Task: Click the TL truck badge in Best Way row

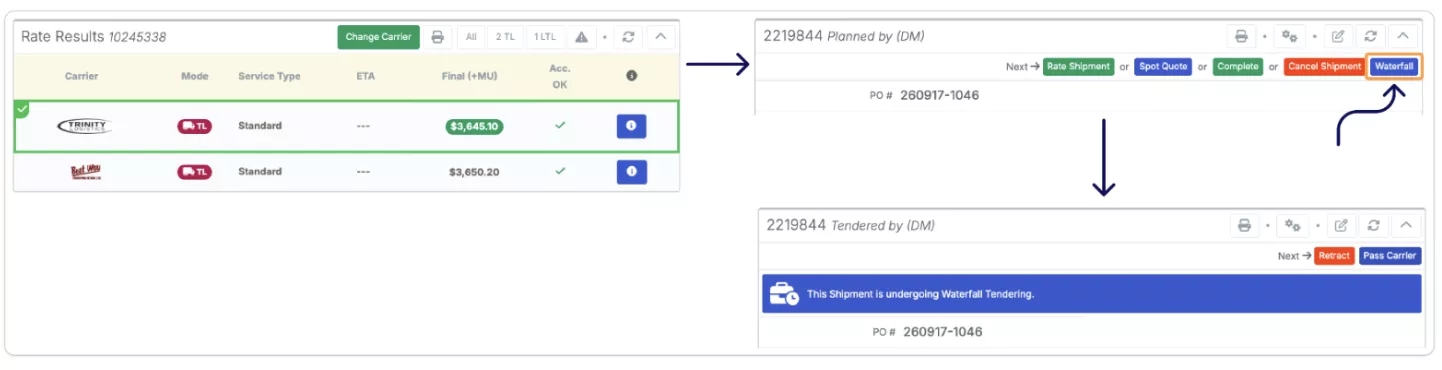Action: click(194, 172)
